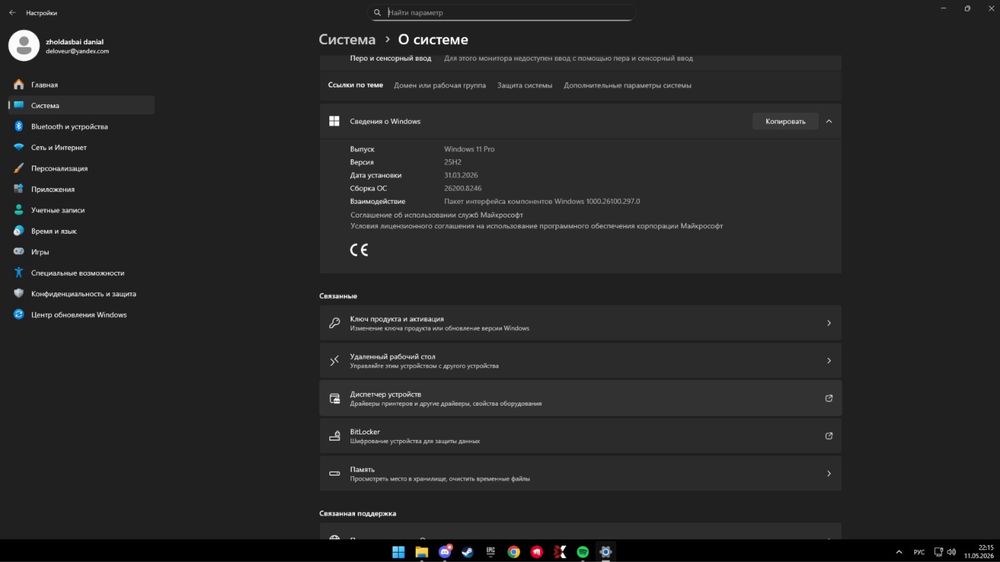Navigate to Система breadcrumb
1000x562 pixels.
point(347,40)
